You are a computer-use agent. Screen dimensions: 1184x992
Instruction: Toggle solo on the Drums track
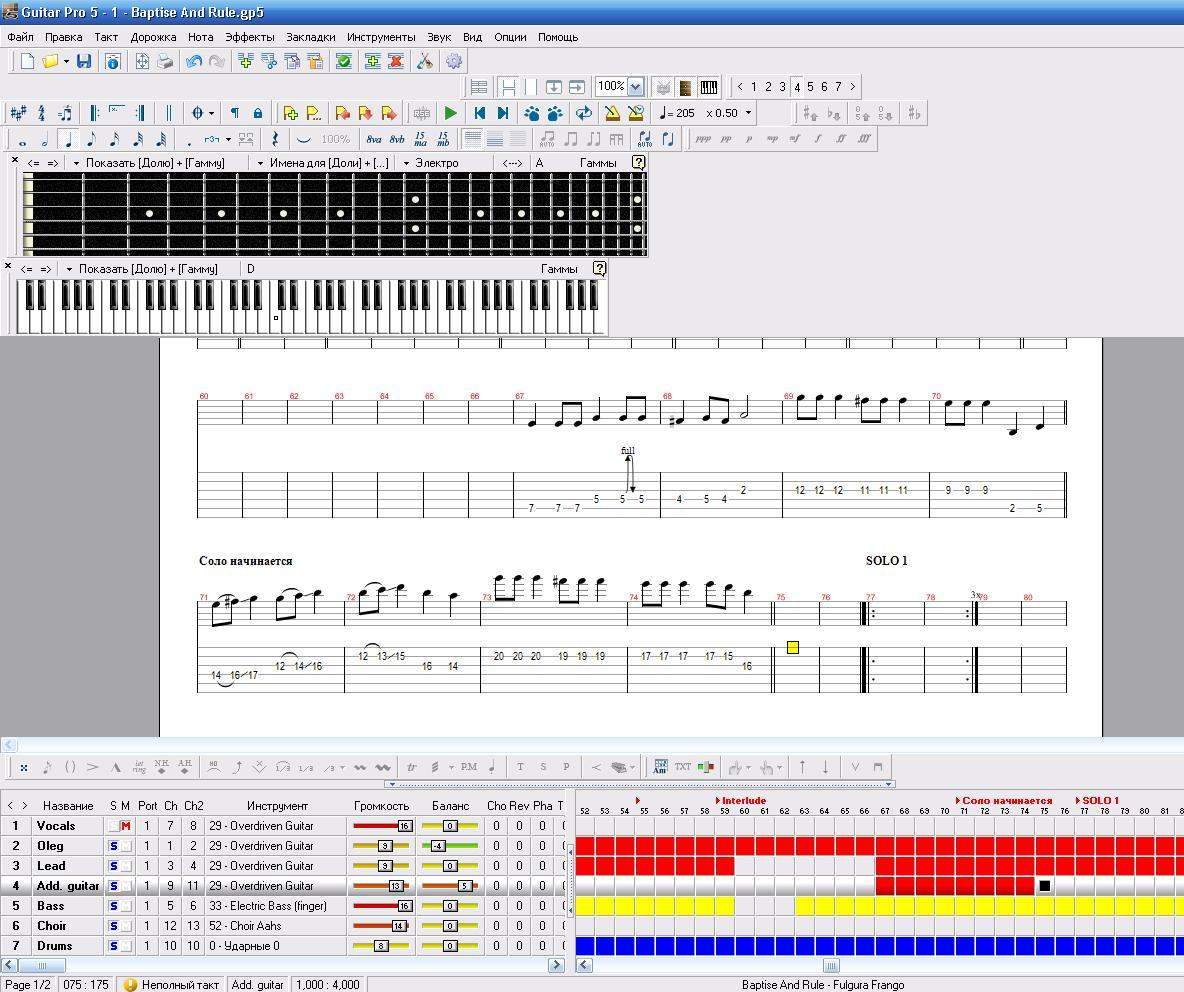tap(113, 945)
